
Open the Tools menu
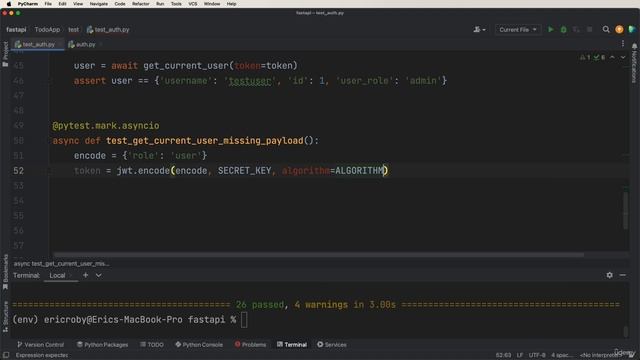[176, 4]
